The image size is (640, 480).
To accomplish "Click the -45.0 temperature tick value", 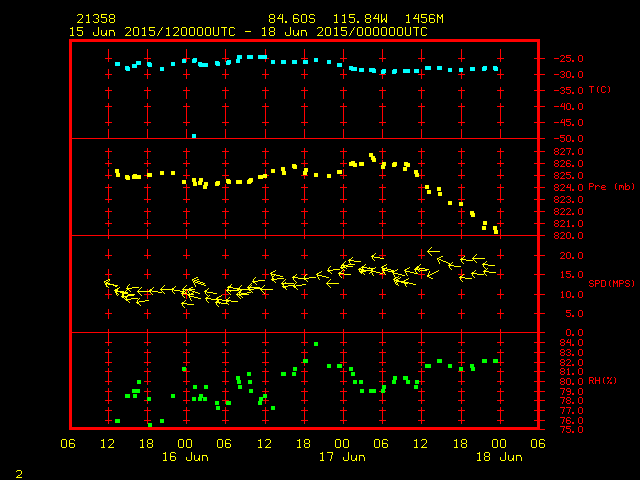I will pos(569,123).
